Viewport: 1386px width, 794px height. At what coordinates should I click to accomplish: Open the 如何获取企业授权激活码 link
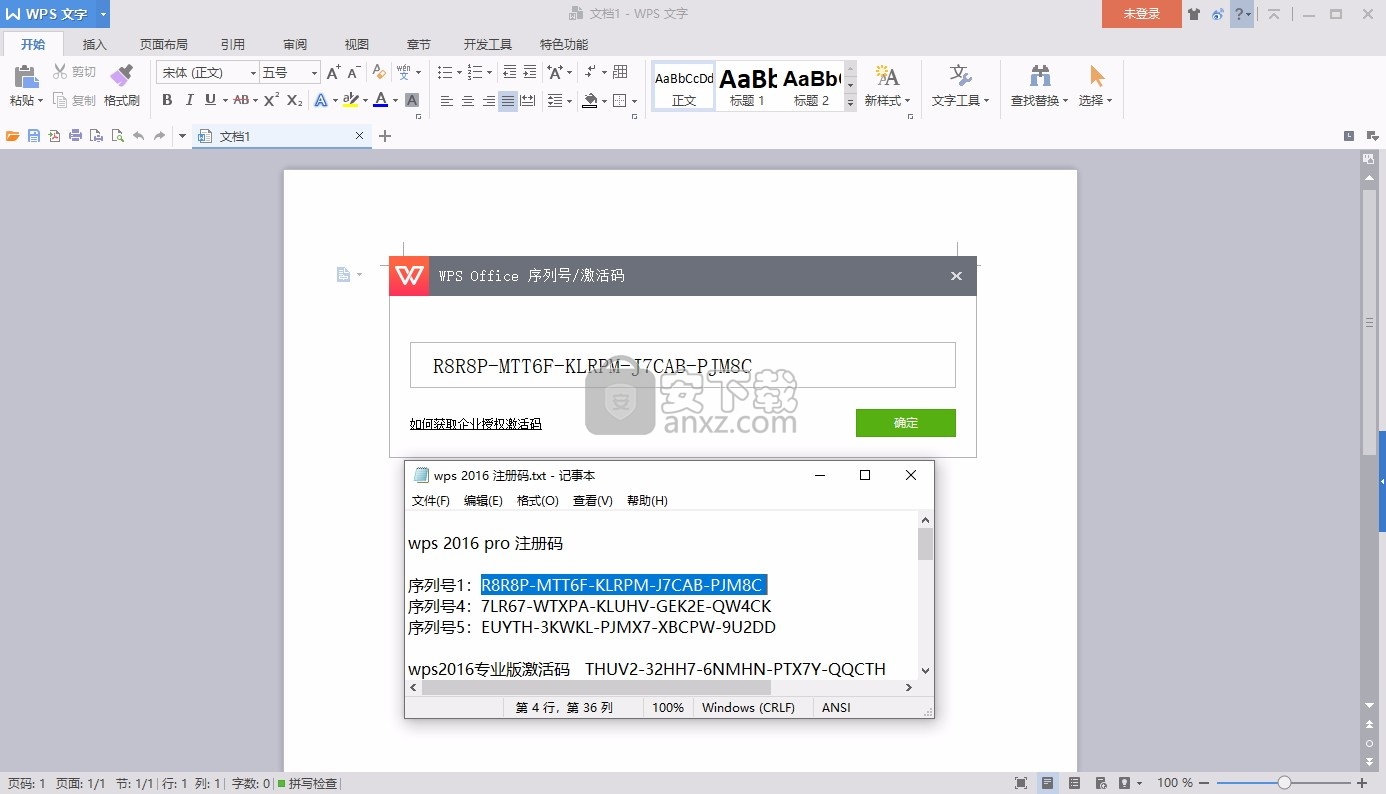(x=475, y=424)
